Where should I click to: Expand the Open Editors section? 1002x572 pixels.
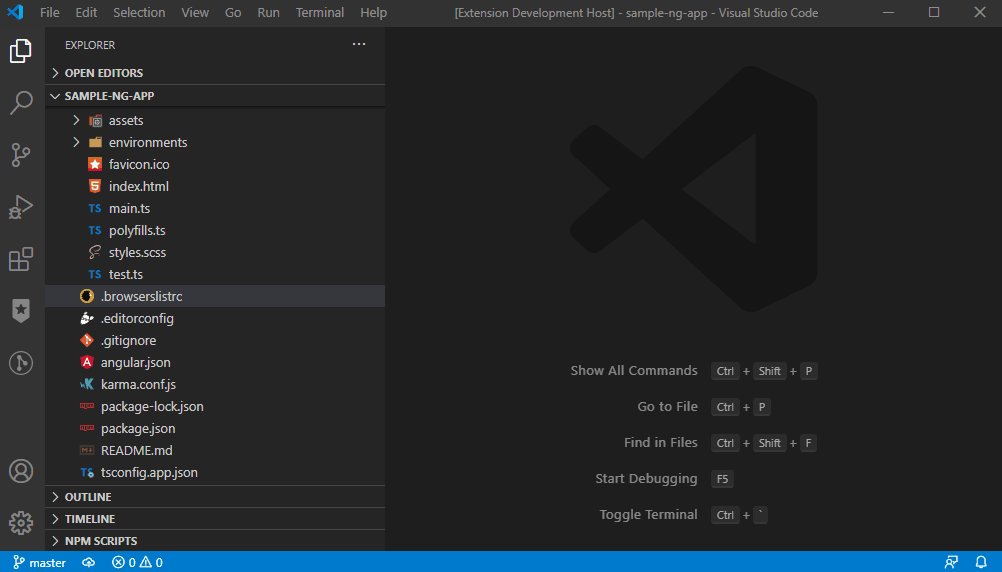[x=215, y=73]
